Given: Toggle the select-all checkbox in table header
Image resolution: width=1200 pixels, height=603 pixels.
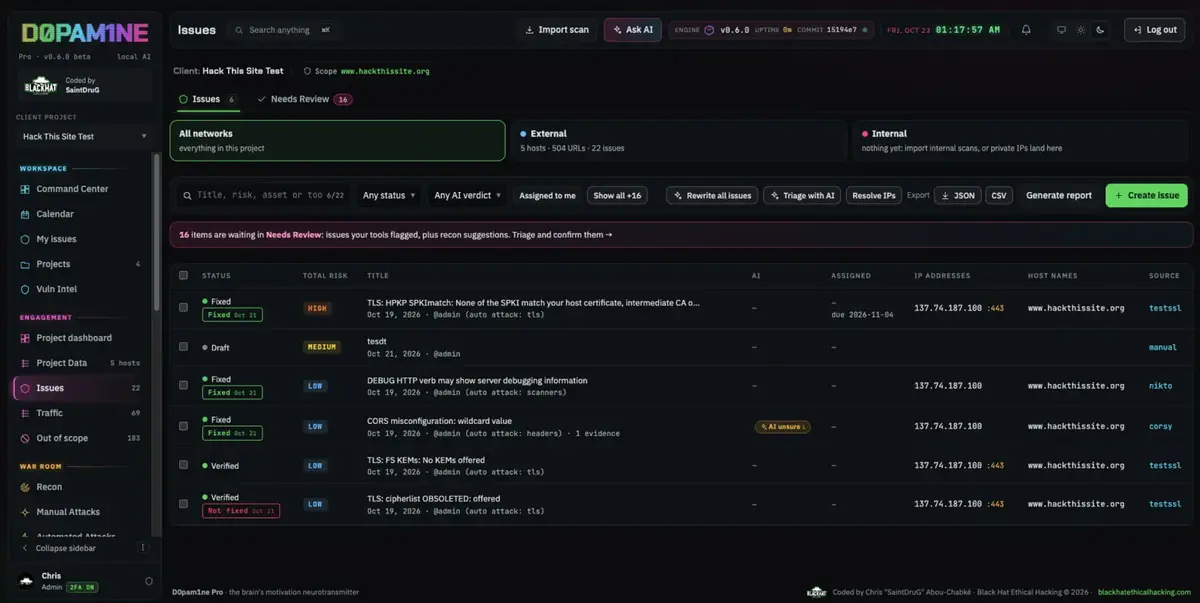Looking at the screenshot, I should click(183, 275).
